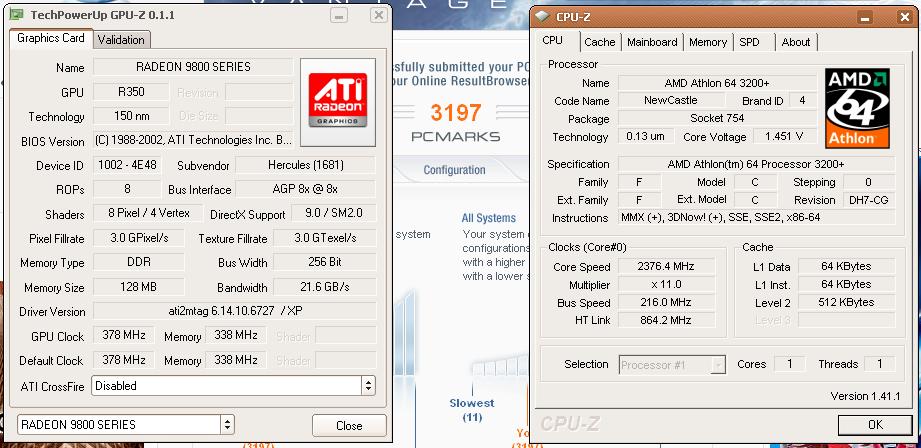Click the Version 1.41.1 text
The image size is (921, 448).
[x=865, y=396]
